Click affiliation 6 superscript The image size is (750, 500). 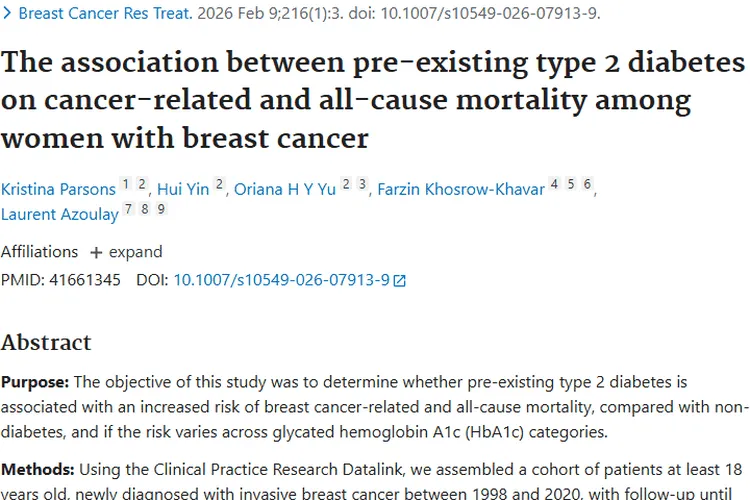587,184
